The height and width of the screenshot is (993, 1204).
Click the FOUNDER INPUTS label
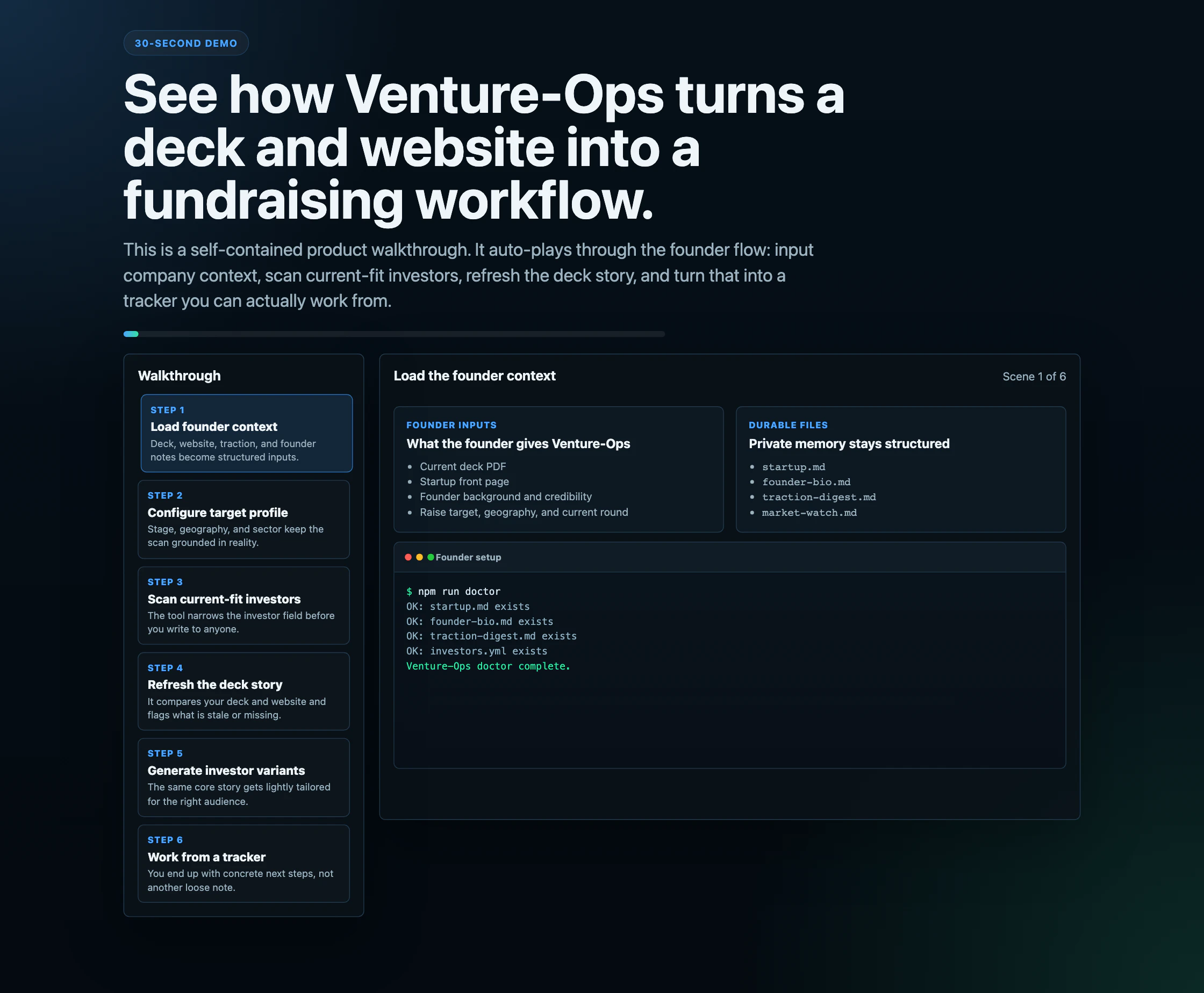pyautogui.click(x=451, y=425)
